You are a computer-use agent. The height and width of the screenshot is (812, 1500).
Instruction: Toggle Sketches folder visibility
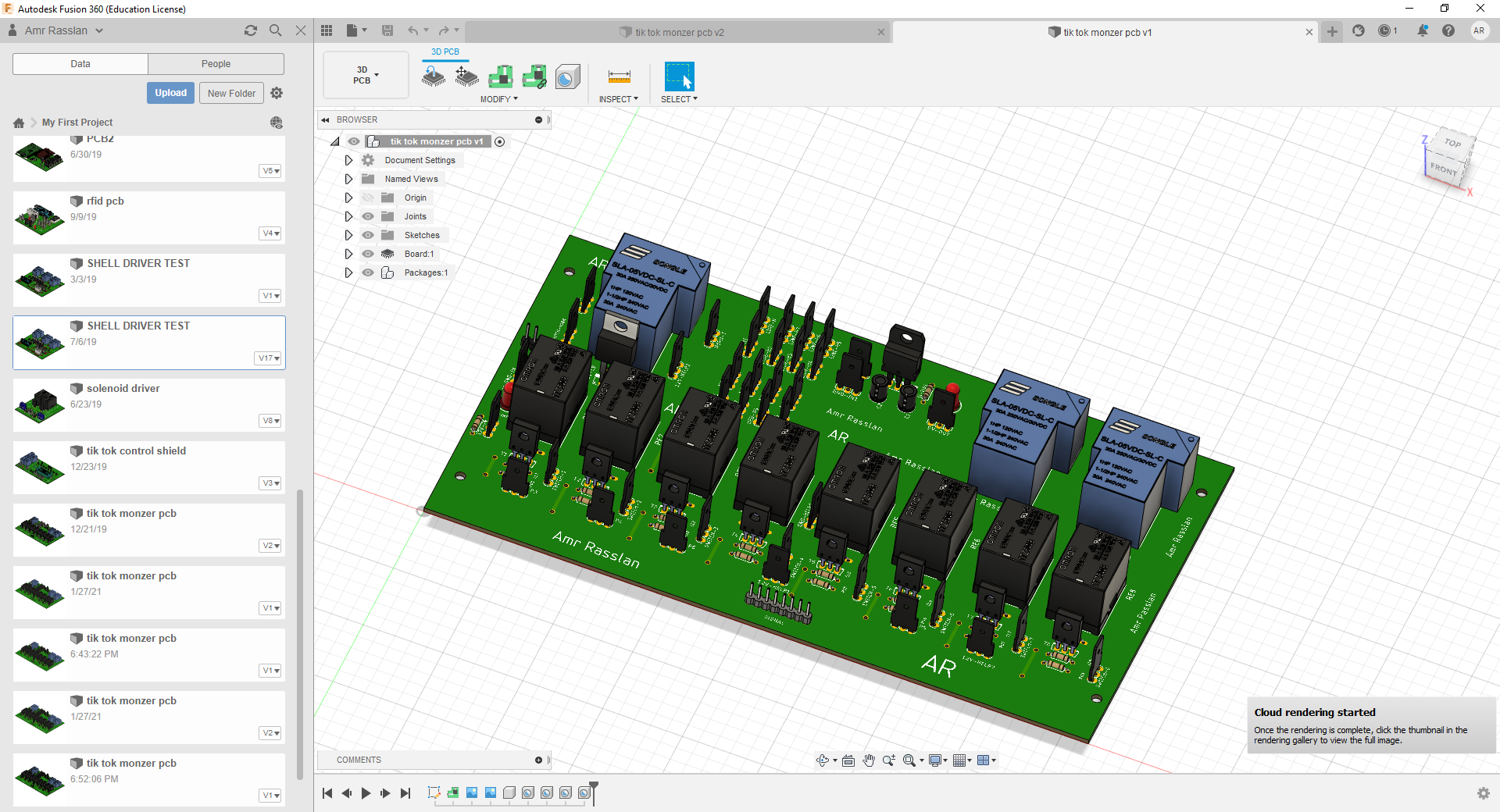[x=368, y=235]
